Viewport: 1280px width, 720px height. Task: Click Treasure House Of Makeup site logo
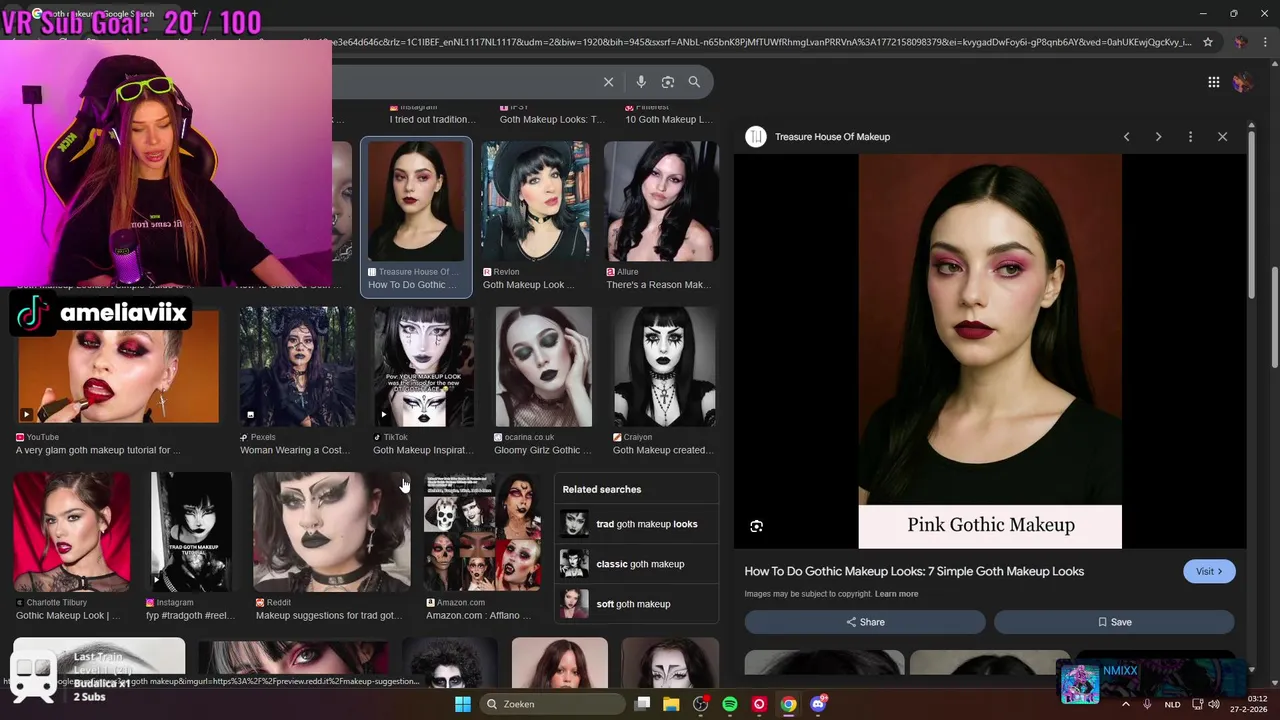[x=756, y=137]
